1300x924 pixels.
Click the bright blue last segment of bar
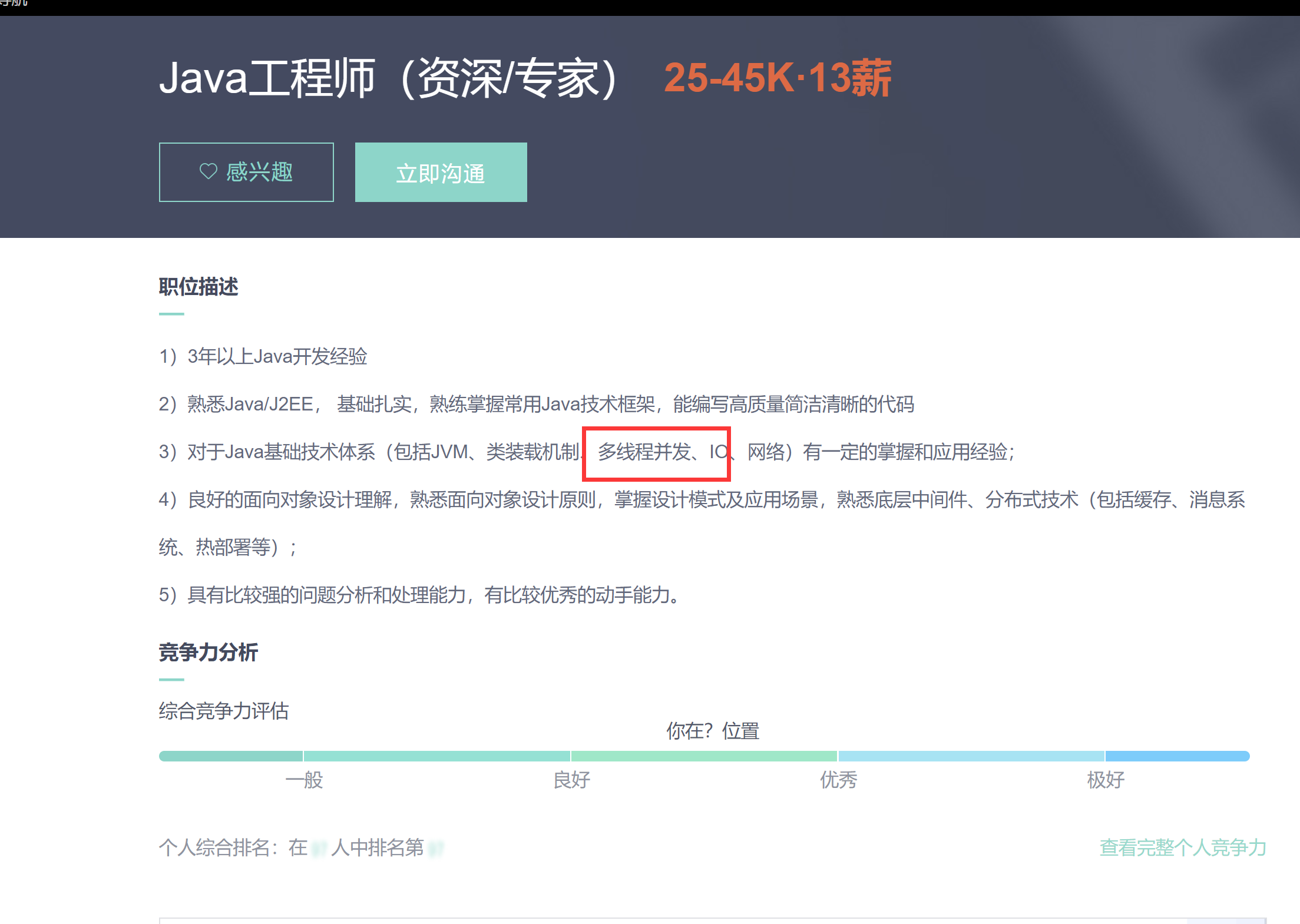(x=1177, y=756)
